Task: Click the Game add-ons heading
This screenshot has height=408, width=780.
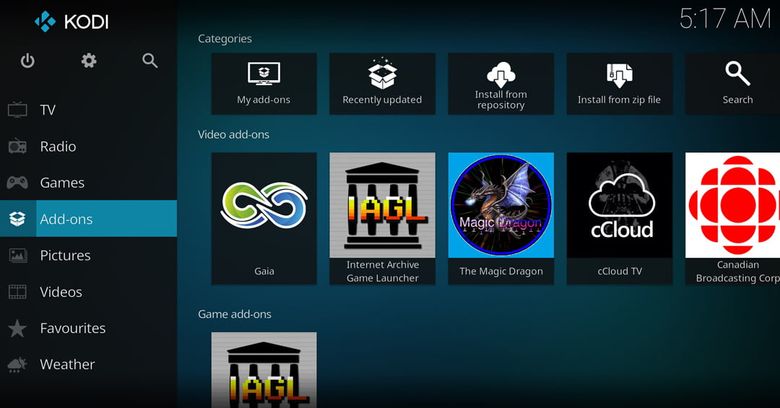Action: 234,314
